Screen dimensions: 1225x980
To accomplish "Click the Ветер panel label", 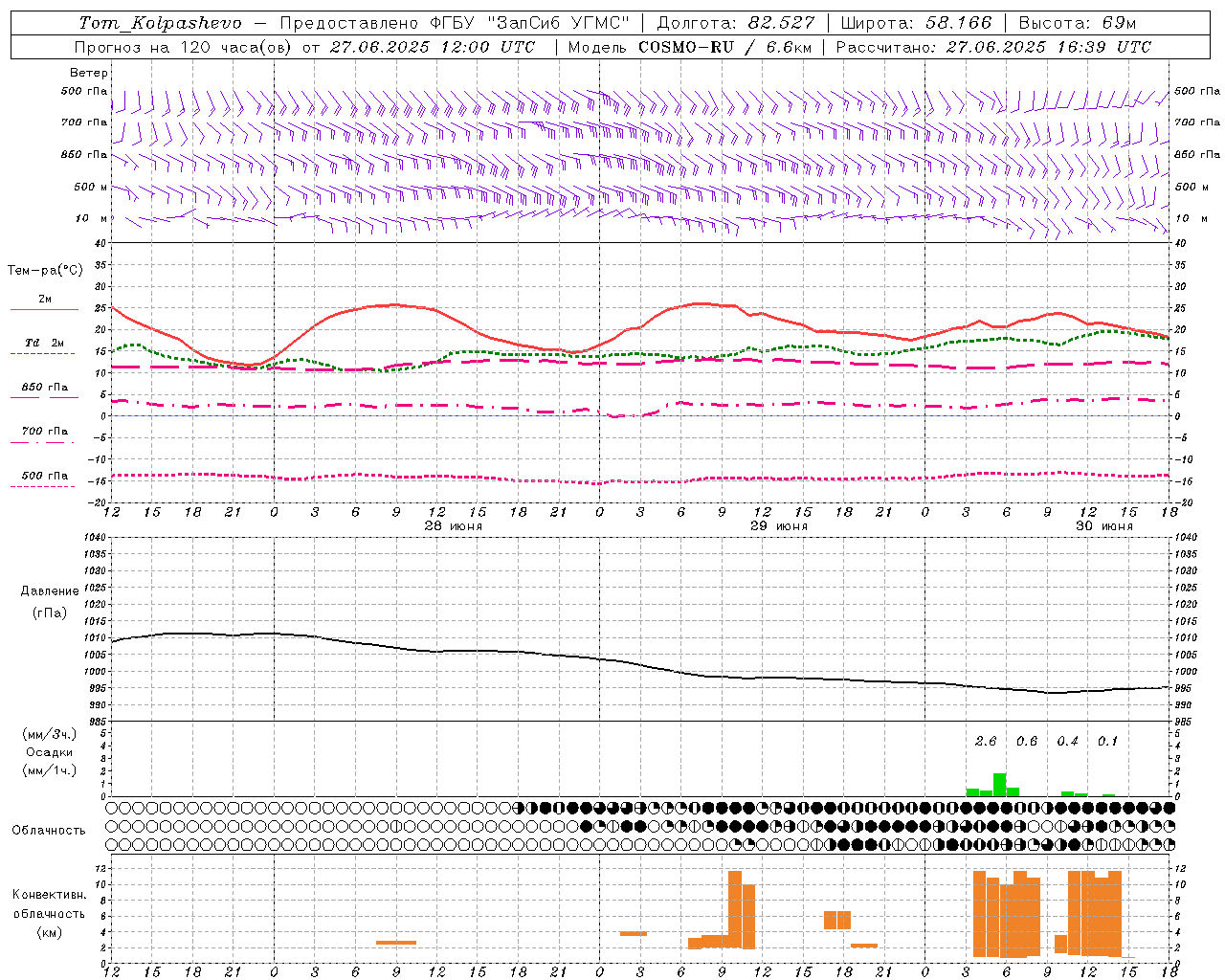I will click(x=89, y=73).
